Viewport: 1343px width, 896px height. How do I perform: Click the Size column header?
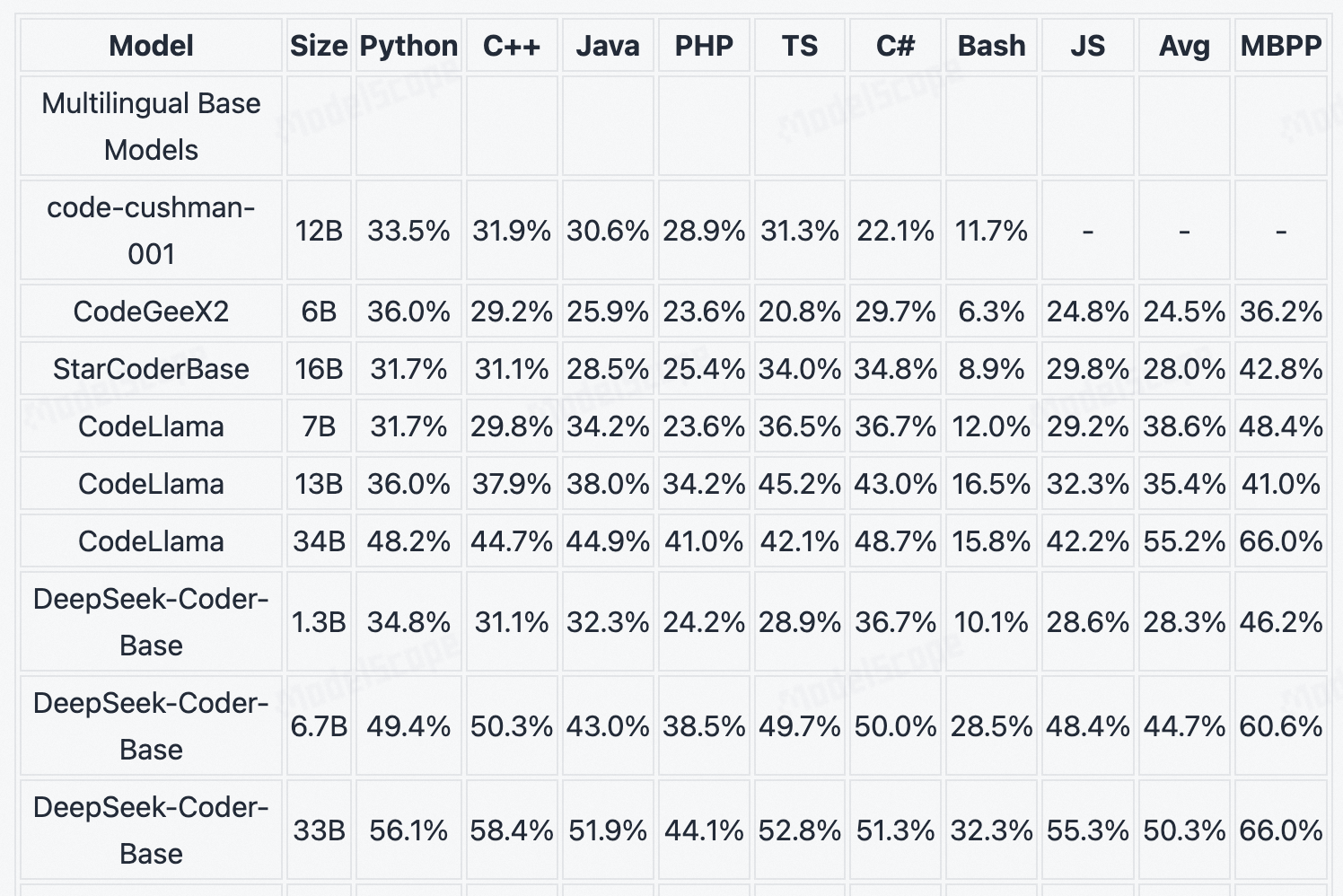pos(319,46)
